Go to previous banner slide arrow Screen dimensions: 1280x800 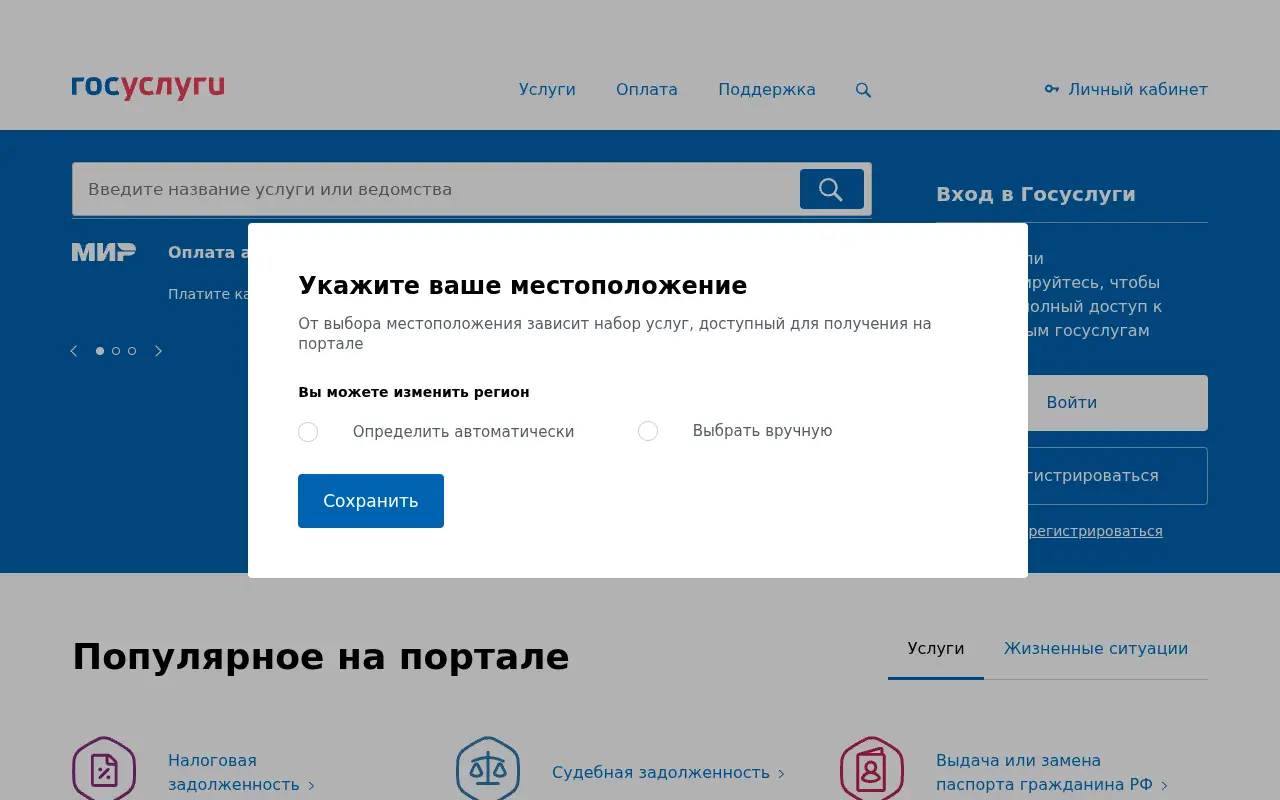point(74,351)
